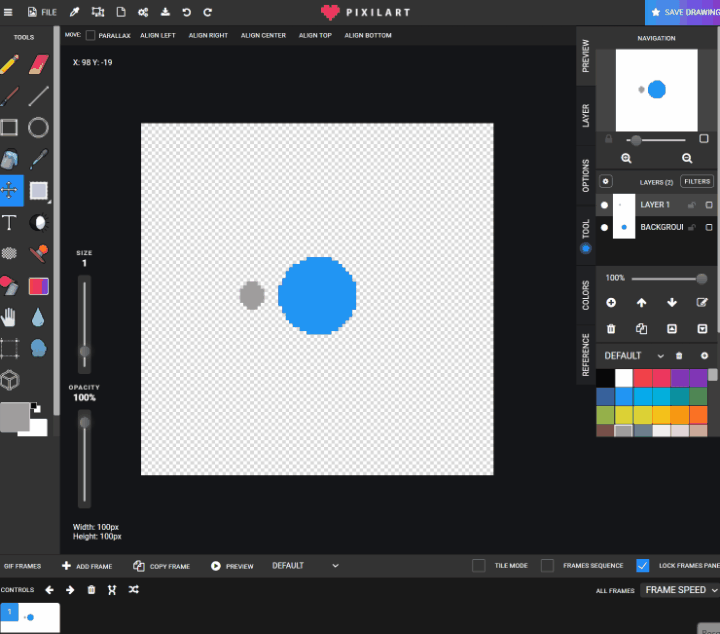Click Copy Frame button

point(161,566)
